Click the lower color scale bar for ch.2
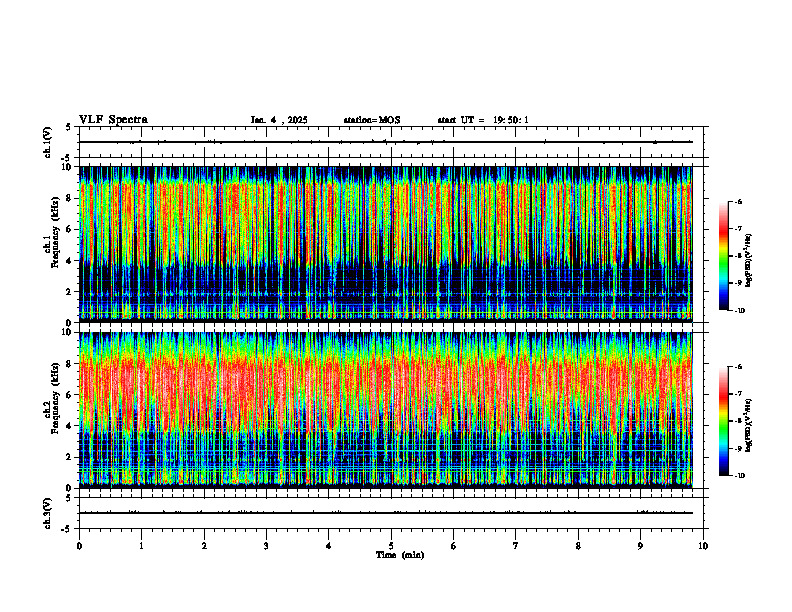 (723, 421)
